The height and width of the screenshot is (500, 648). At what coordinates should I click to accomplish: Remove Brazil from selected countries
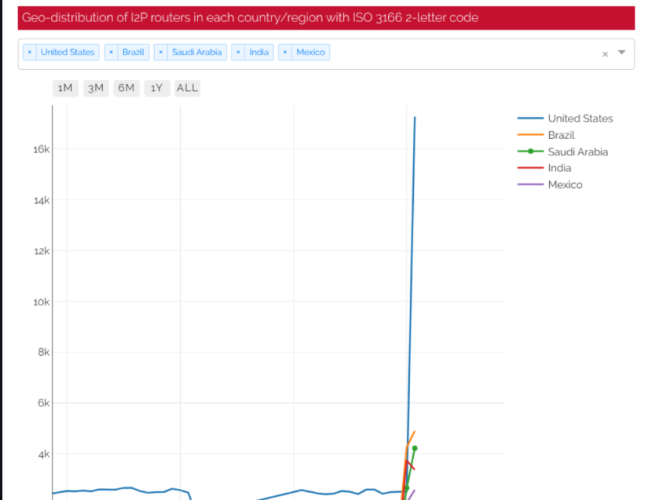[111, 52]
